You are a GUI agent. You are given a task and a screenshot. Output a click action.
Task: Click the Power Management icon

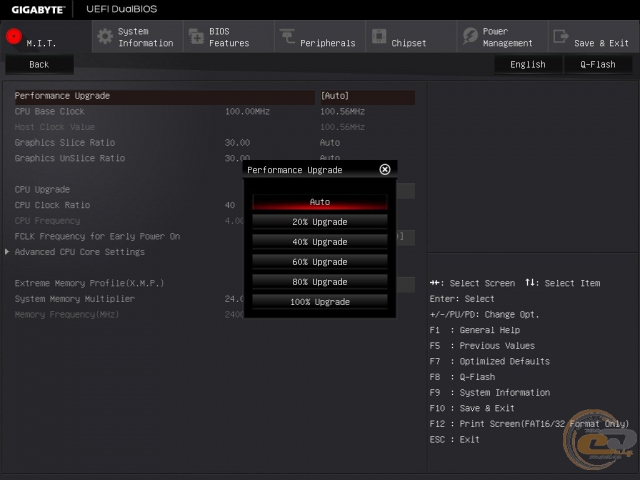[470, 37]
